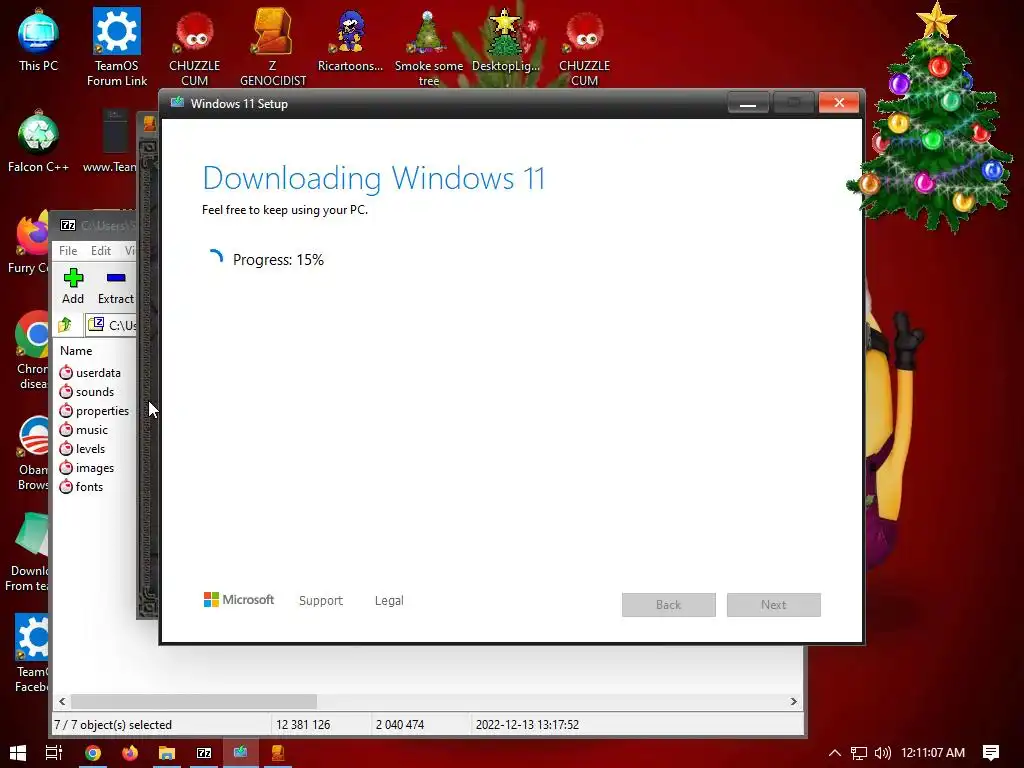Click the Legal link in Windows 11 Setup
This screenshot has width=1024, height=768.
(x=389, y=601)
